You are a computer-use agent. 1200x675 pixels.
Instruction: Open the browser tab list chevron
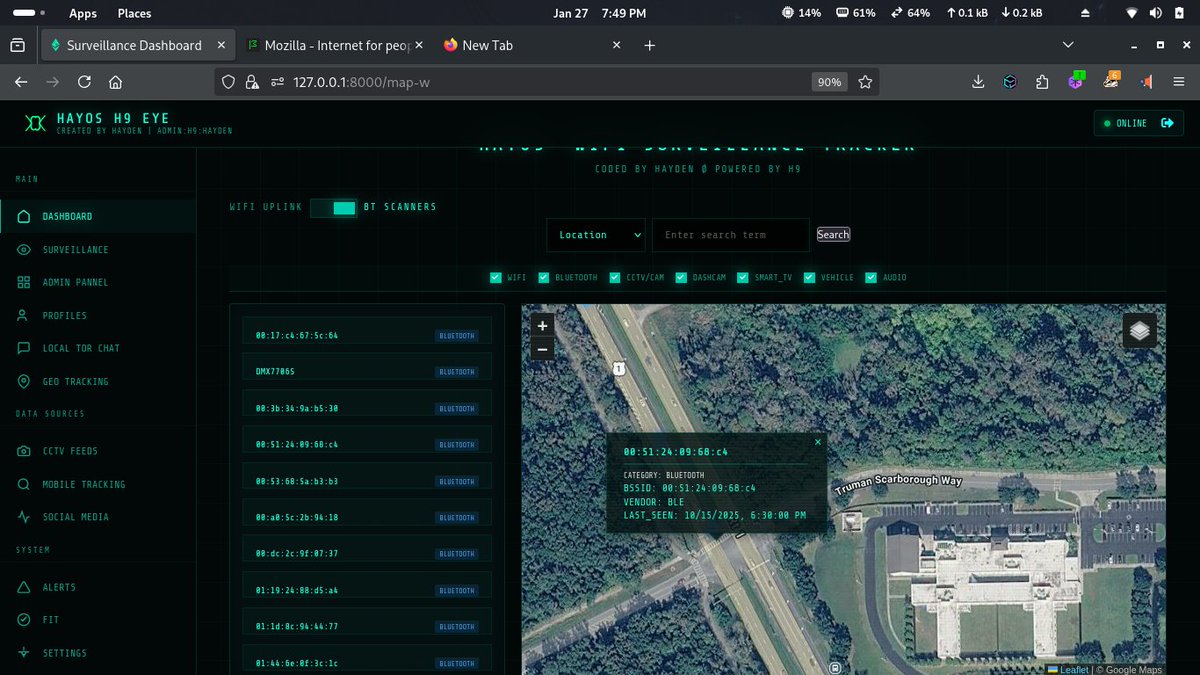1068,45
